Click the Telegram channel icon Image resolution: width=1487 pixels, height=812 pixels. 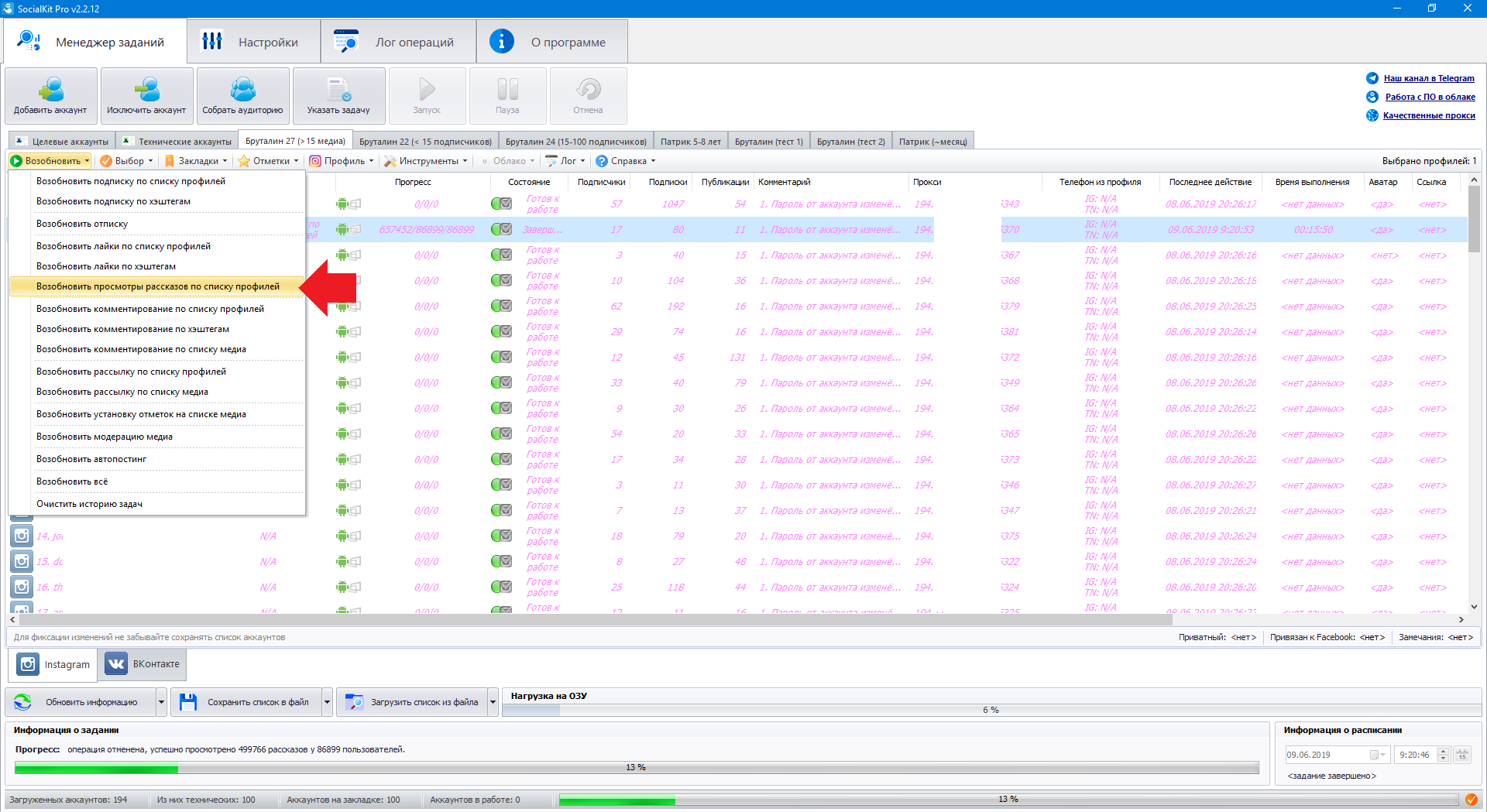pyautogui.click(x=1372, y=78)
